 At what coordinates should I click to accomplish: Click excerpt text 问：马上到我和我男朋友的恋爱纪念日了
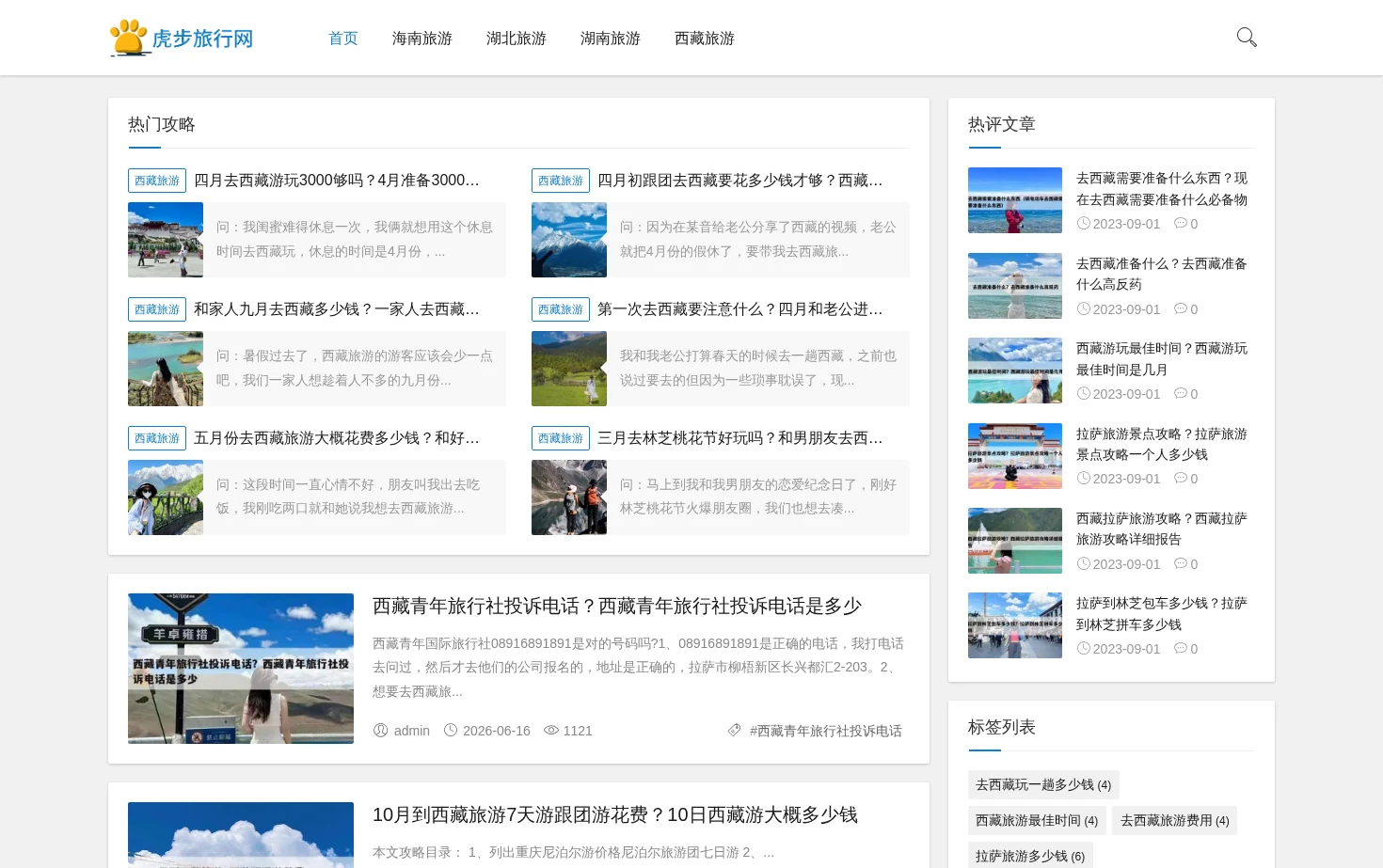click(x=758, y=497)
